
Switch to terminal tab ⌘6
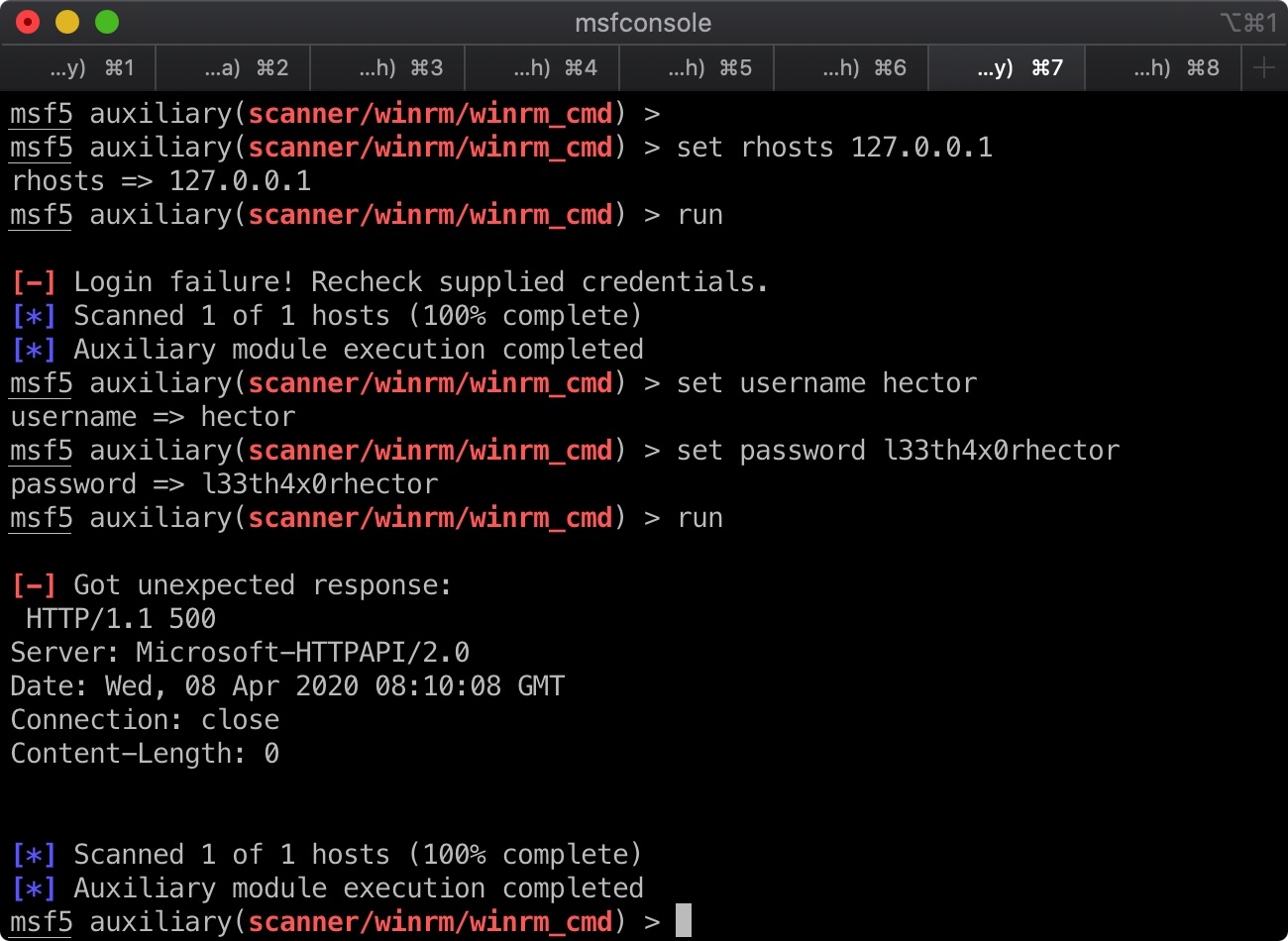tap(851, 67)
